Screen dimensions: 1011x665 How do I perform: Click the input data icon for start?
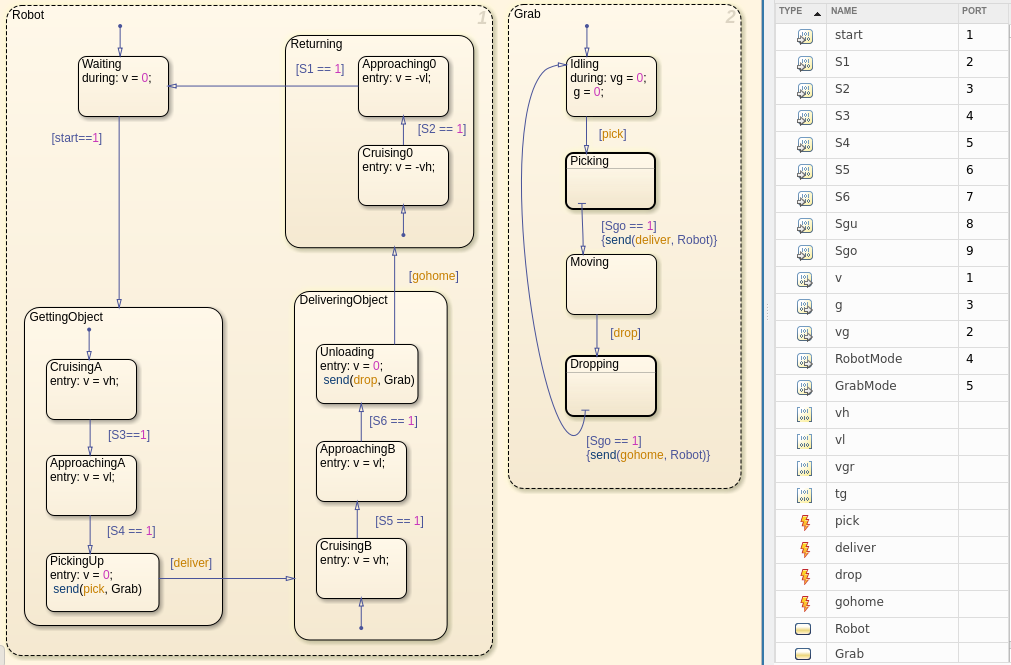tap(804, 36)
